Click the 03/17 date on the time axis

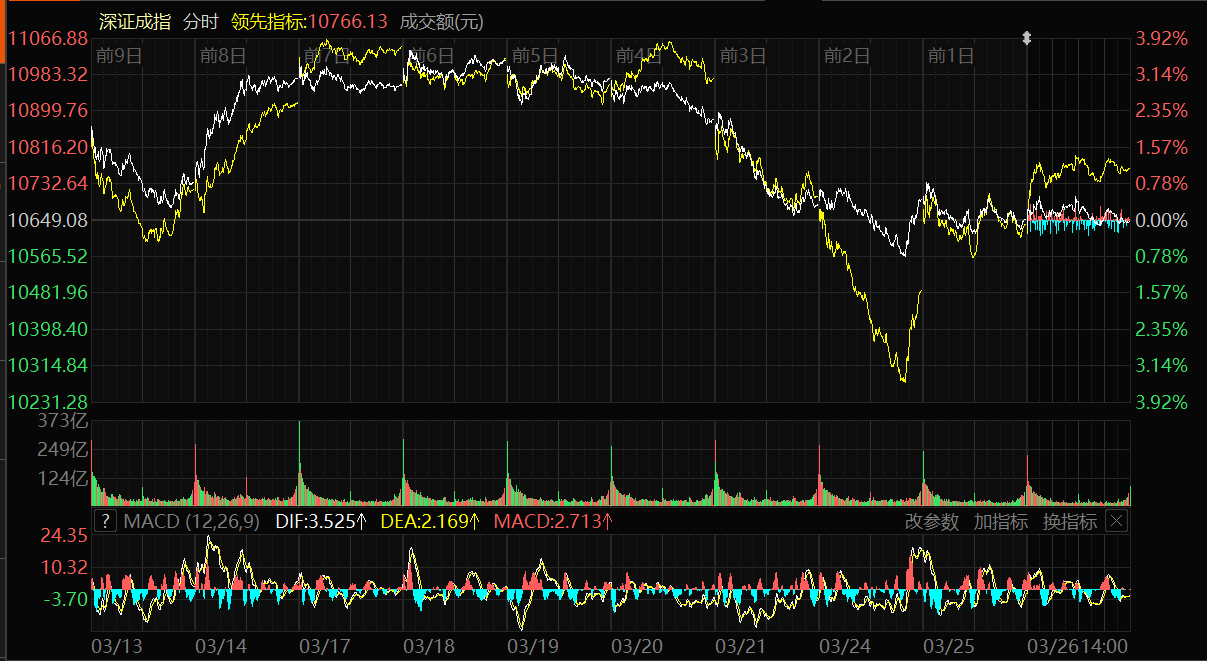(324, 647)
